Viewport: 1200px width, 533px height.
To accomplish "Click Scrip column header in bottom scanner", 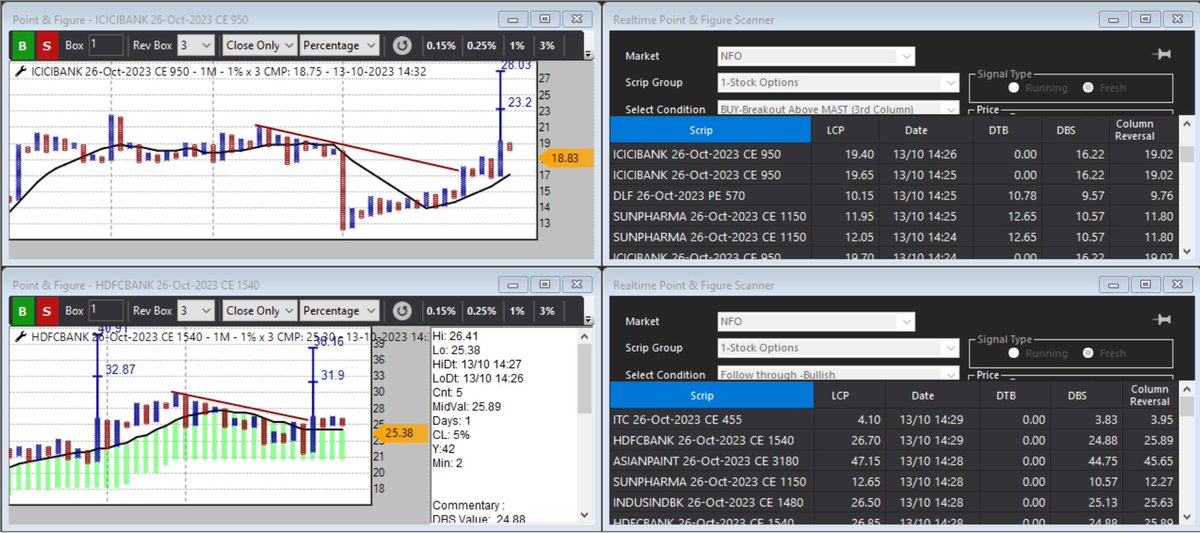I will coord(710,395).
